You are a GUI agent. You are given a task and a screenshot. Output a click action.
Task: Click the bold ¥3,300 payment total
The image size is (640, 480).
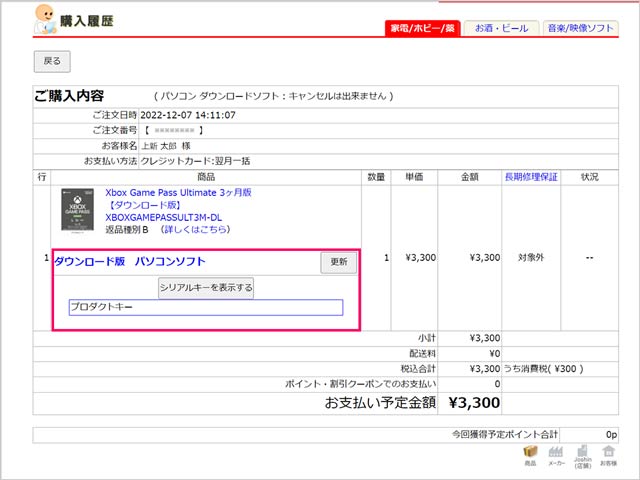[474, 403]
